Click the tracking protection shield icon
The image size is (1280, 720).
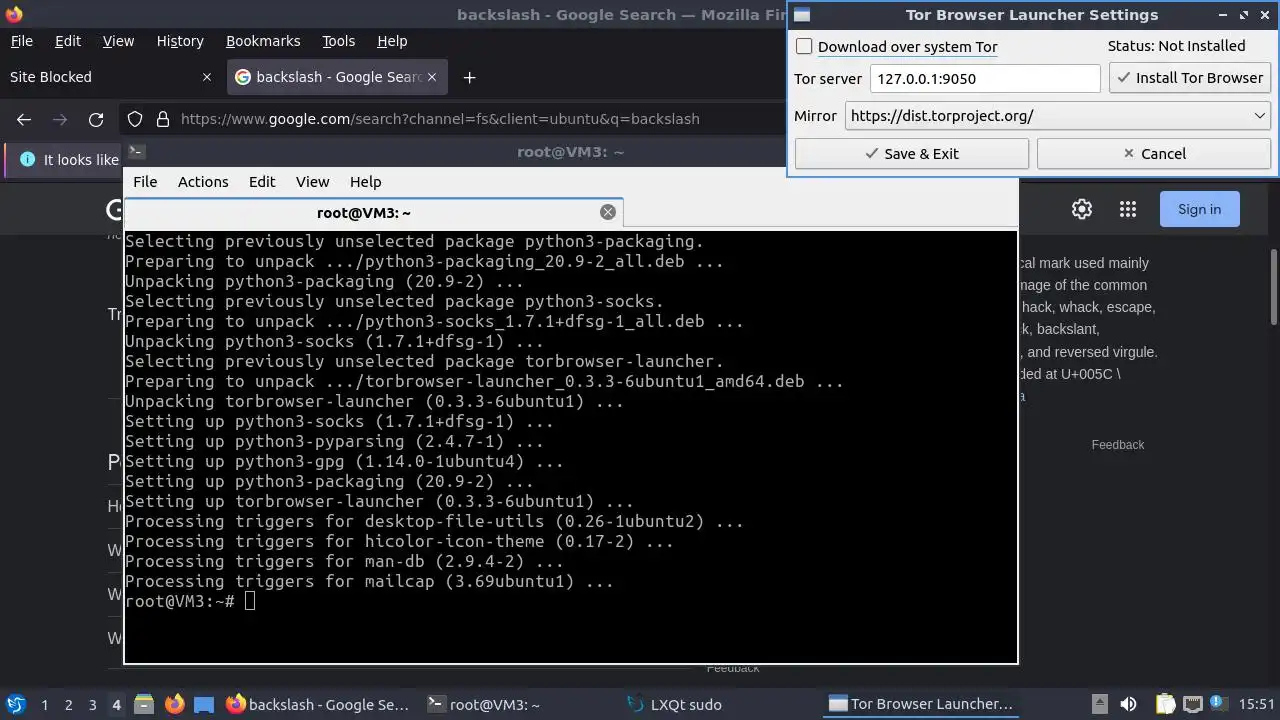(x=135, y=119)
